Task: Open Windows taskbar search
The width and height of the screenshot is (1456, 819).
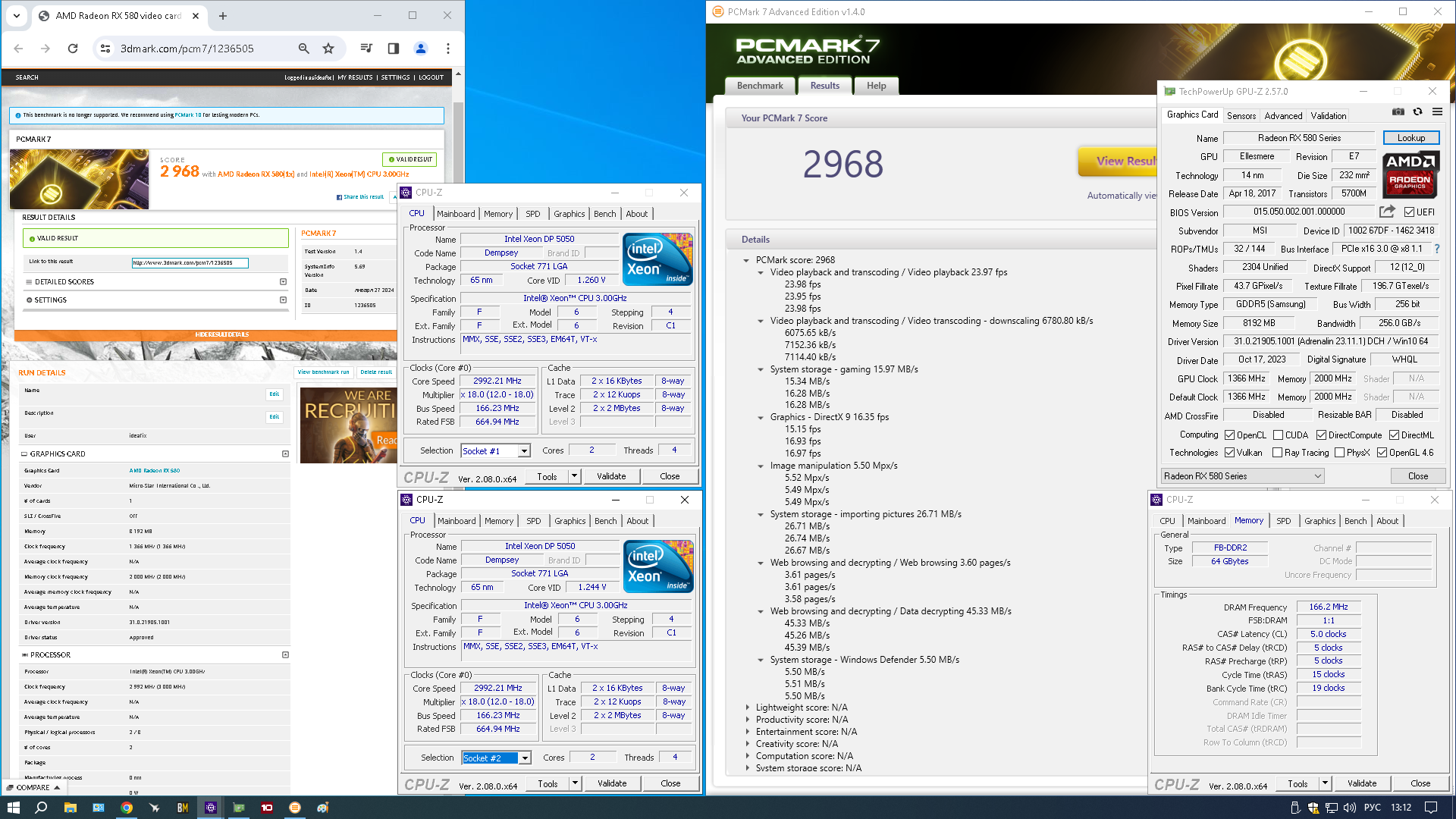Action: pyautogui.click(x=41, y=808)
